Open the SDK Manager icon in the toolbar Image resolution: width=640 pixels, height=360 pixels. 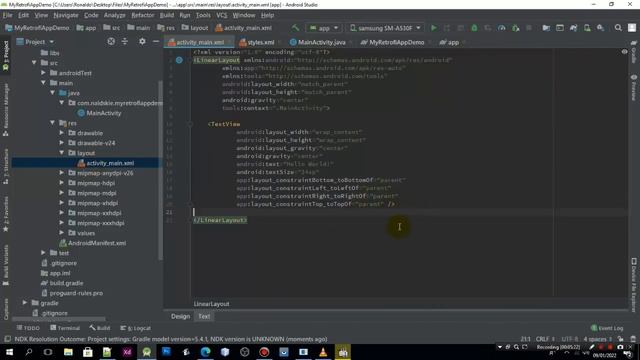[600, 28]
